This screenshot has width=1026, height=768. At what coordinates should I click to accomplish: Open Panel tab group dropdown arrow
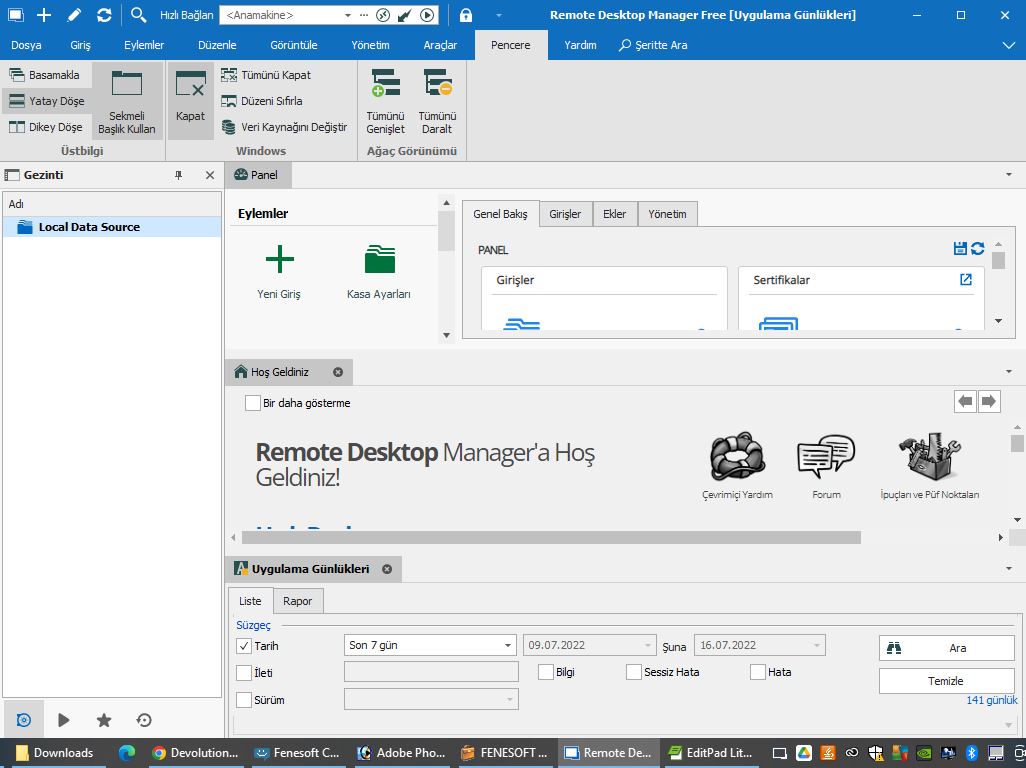(x=1009, y=175)
